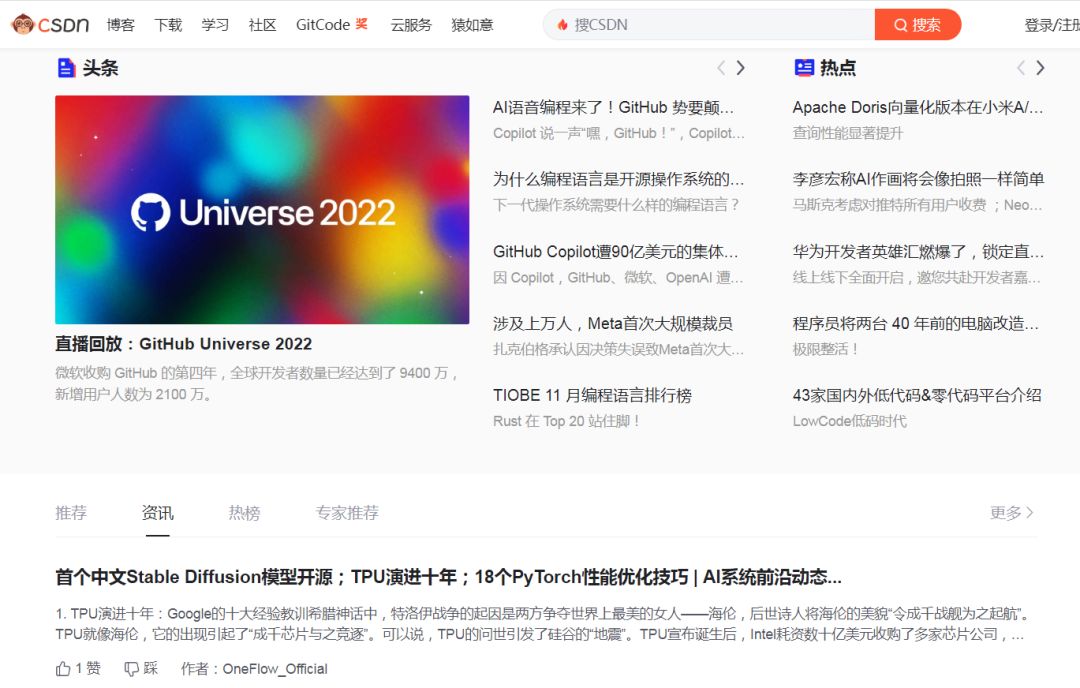Go to next 头条 headlines page

pos(740,67)
